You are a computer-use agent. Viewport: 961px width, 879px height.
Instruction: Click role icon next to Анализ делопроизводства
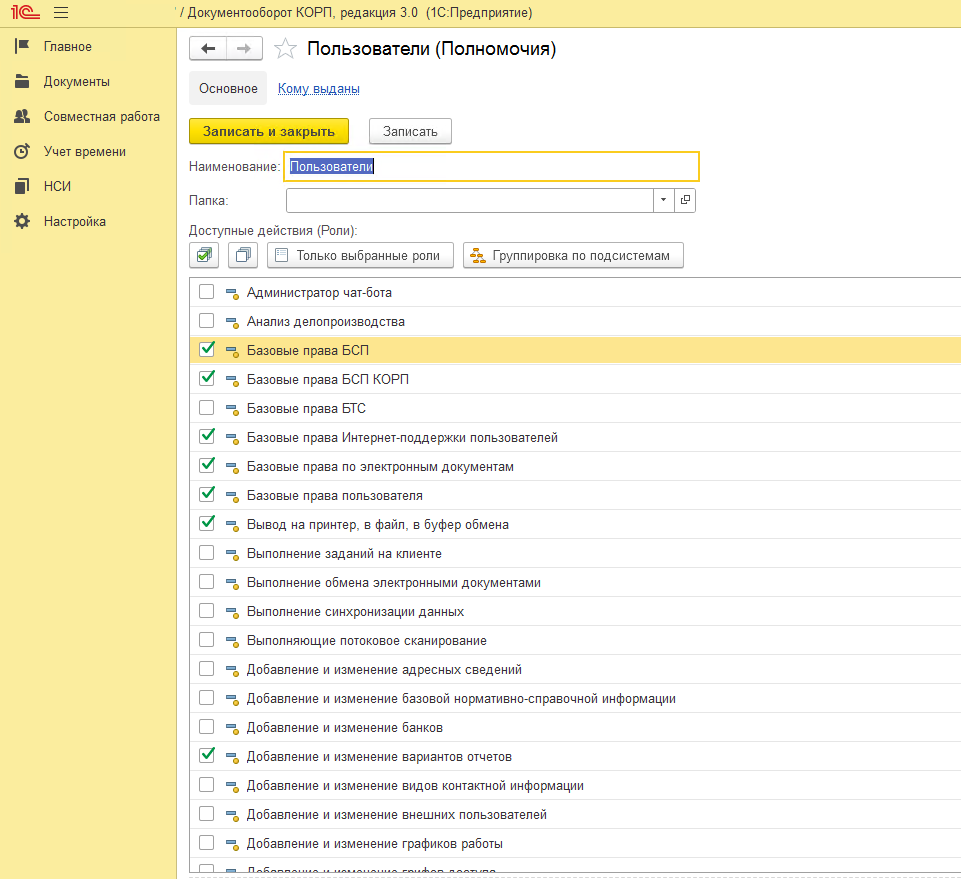click(232, 322)
